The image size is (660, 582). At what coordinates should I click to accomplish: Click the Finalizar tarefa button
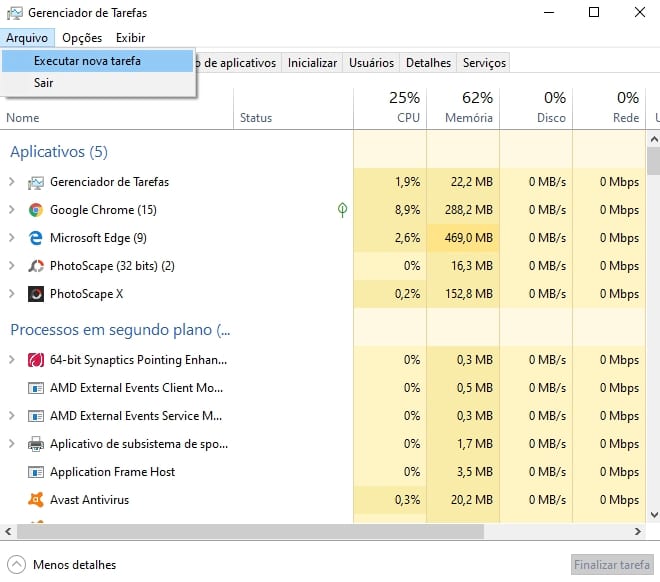(612, 565)
